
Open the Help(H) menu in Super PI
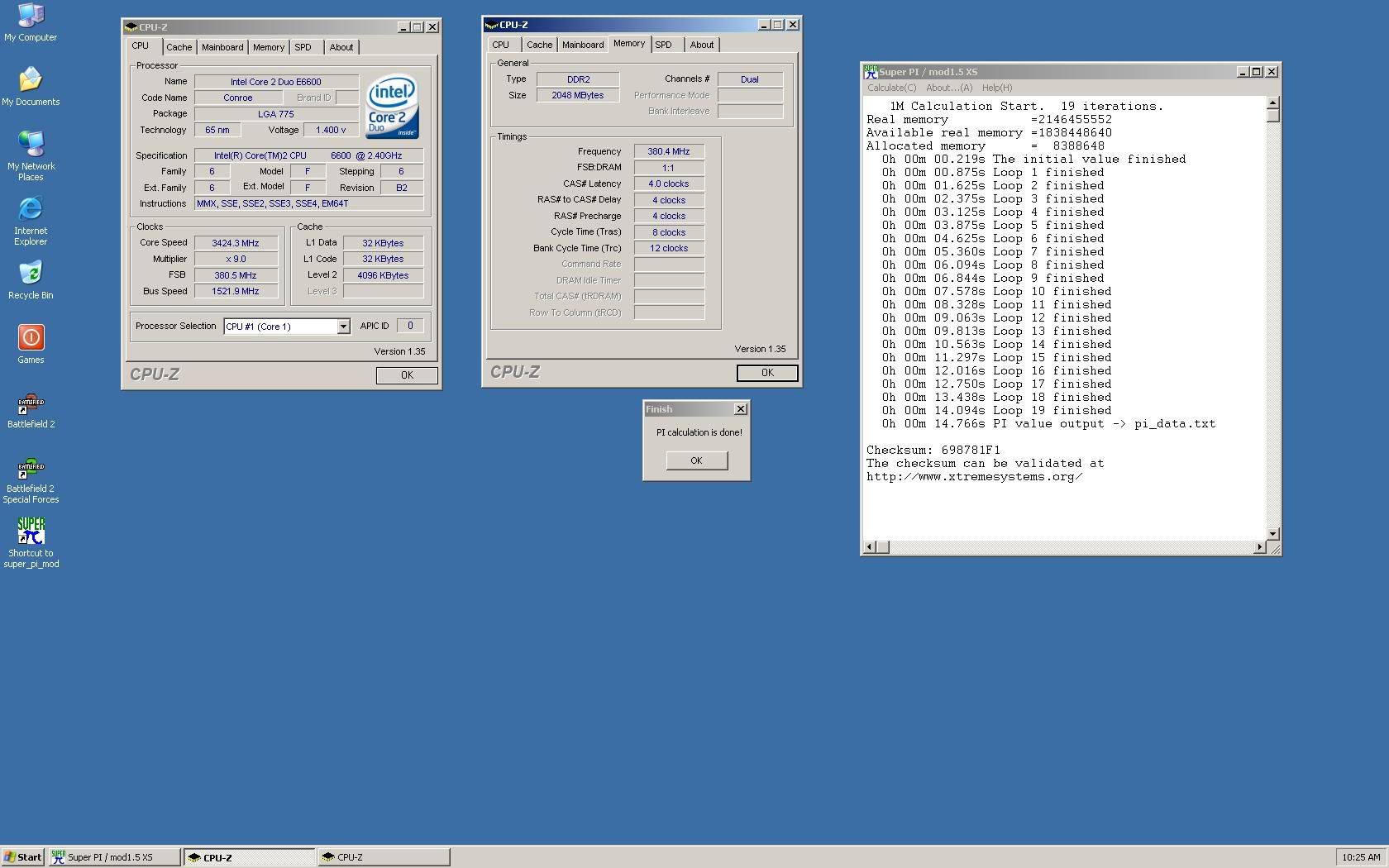tap(996, 88)
